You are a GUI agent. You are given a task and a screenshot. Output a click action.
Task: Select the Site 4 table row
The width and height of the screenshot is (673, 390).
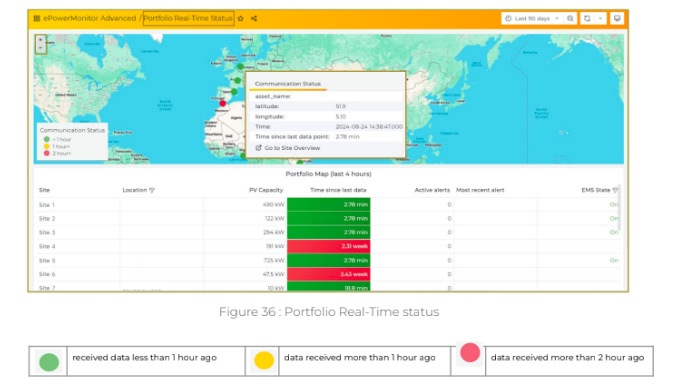coord(328,246)
